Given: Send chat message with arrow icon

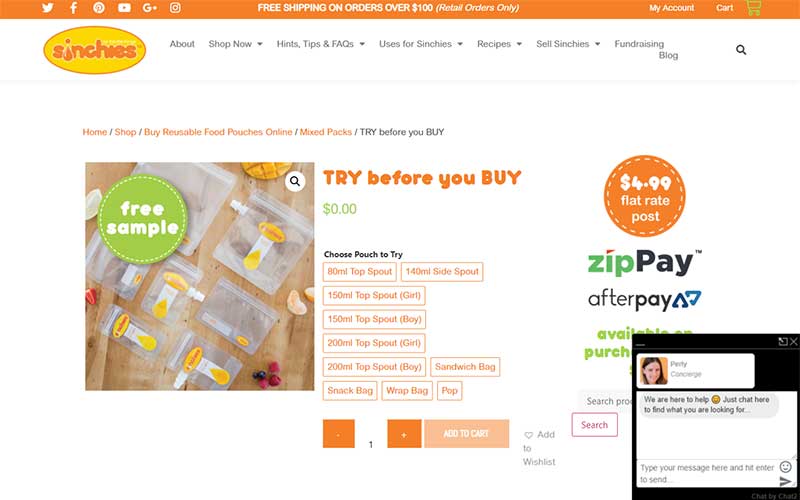Looking at the screenshot, I should 786,482.
